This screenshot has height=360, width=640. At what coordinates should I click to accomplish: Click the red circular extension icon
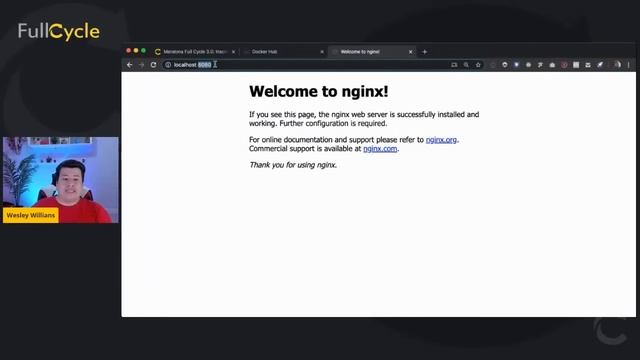click(x=564, y=65)
